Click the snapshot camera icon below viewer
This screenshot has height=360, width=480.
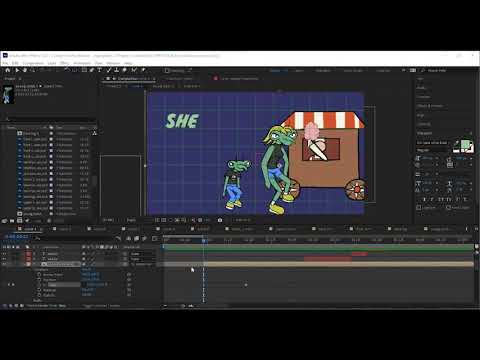[220, 220]
